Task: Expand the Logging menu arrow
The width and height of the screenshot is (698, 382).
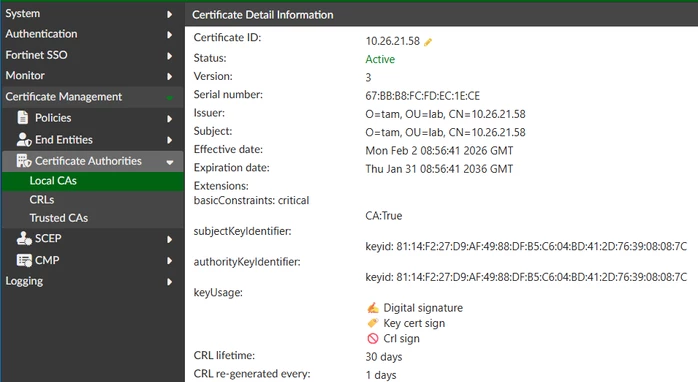Action: click(x=169, y=282)
